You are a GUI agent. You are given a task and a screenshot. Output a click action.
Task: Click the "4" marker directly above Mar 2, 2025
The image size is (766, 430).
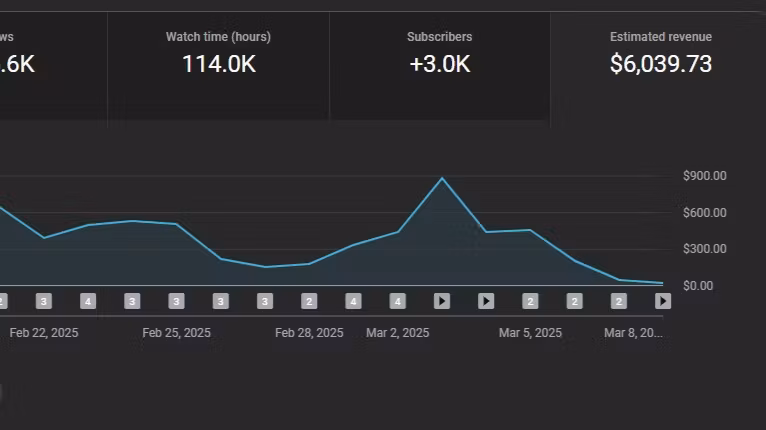pyautogui.click(x=397, y=301)
